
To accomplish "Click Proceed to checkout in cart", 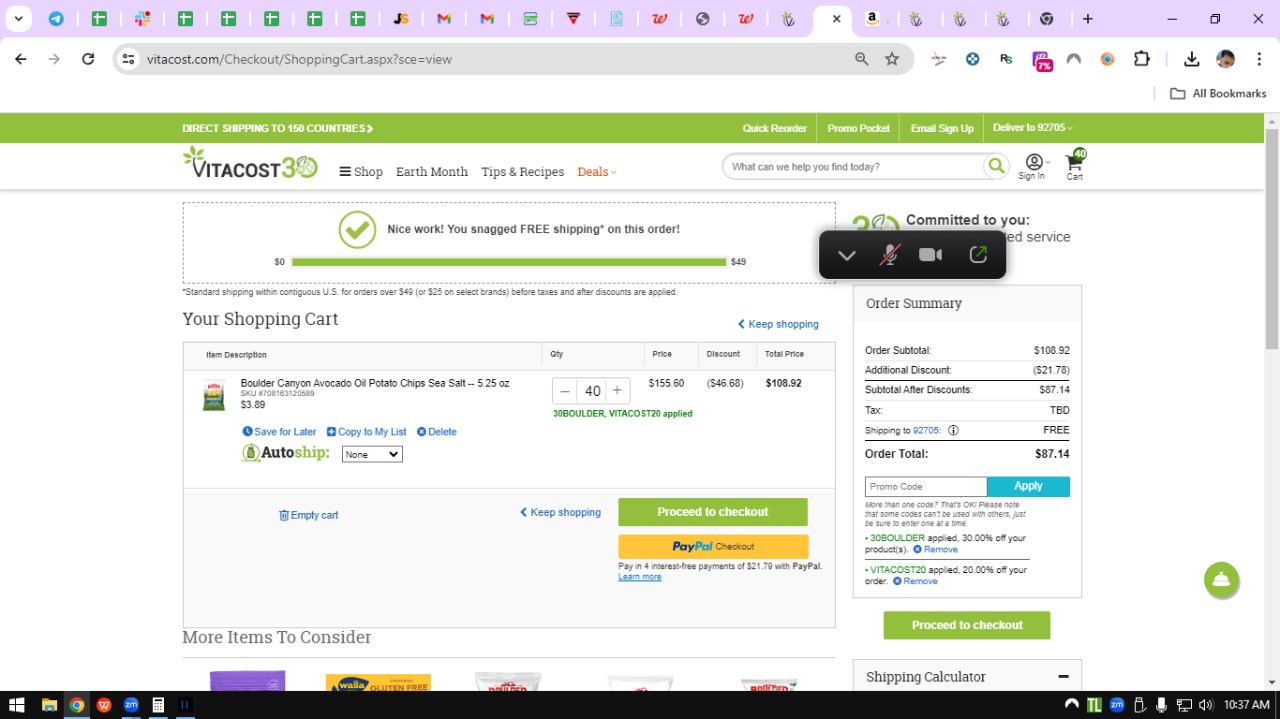I will click(713, 512).
